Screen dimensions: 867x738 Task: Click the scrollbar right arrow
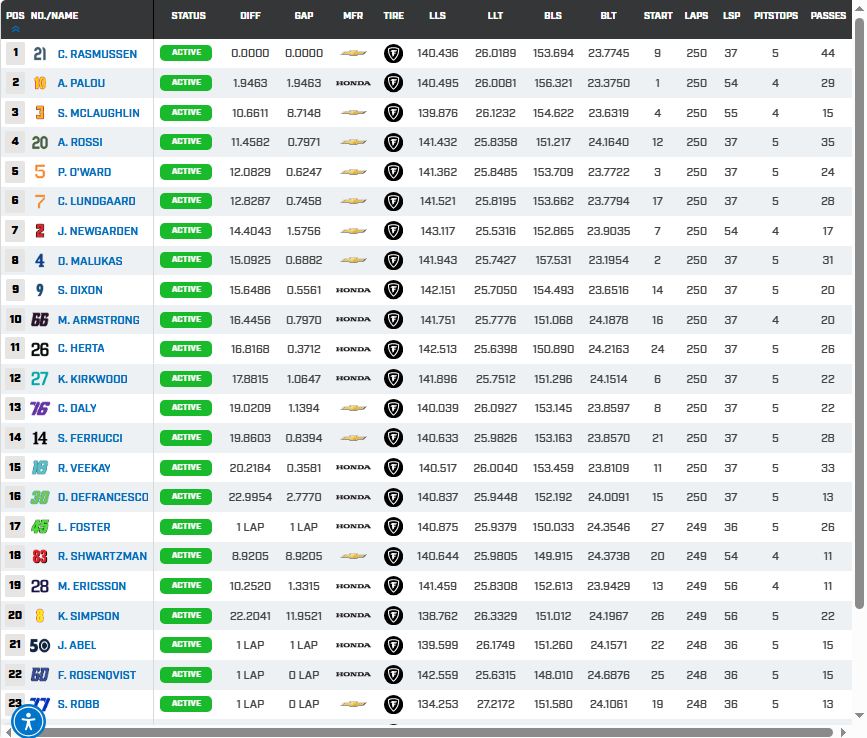tap(843, 732)
